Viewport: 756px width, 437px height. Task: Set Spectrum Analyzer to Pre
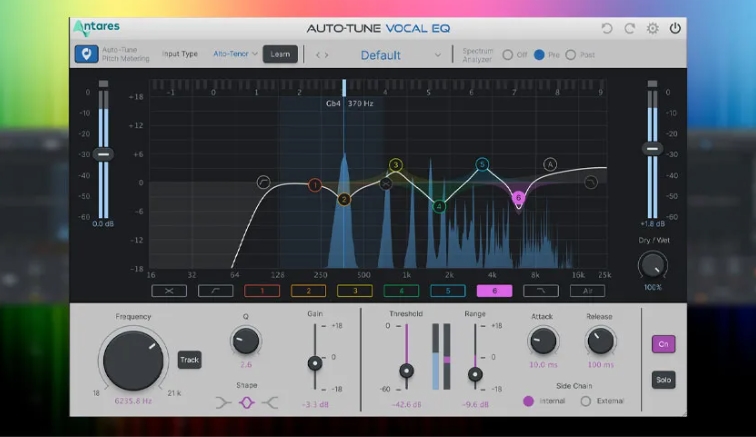(539, 55)
